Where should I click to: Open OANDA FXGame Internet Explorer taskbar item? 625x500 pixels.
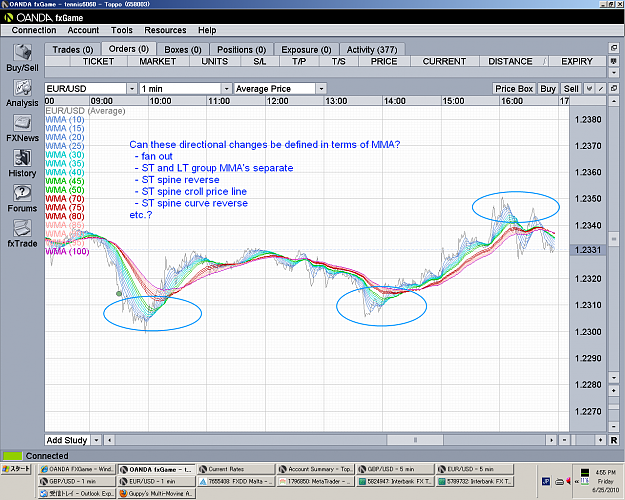77,469
